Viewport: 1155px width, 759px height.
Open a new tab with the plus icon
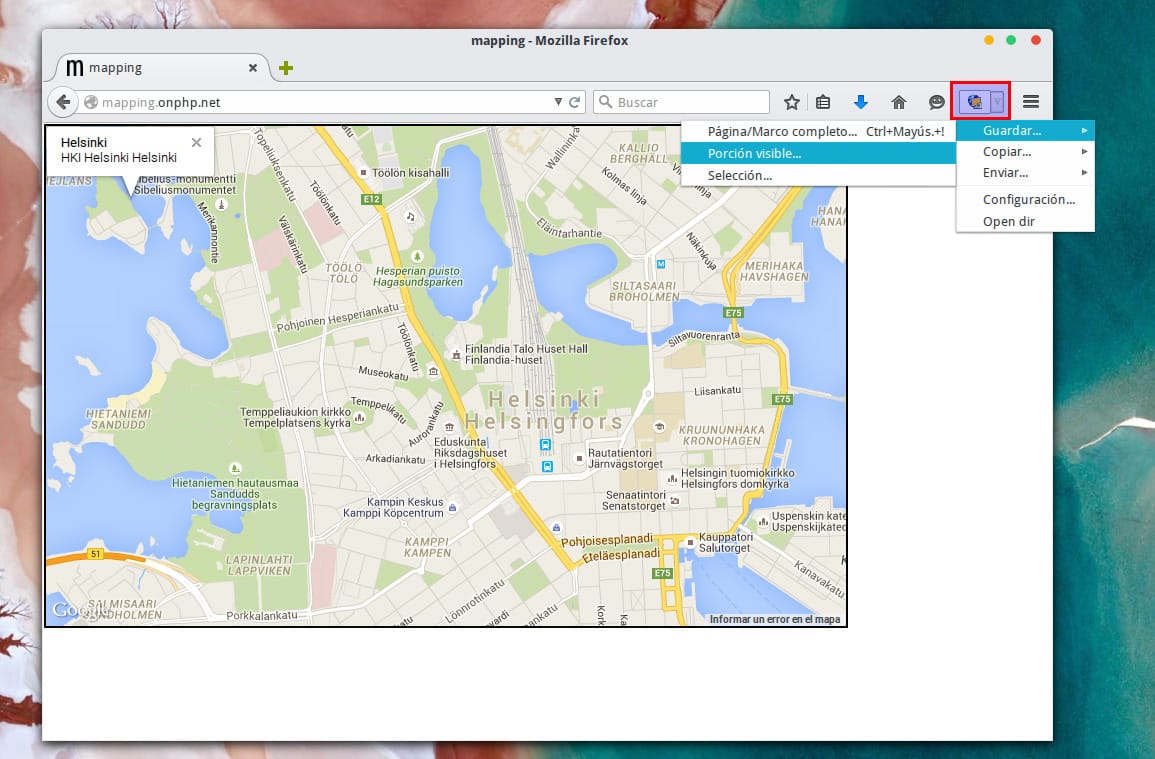(x=286, y=68)
